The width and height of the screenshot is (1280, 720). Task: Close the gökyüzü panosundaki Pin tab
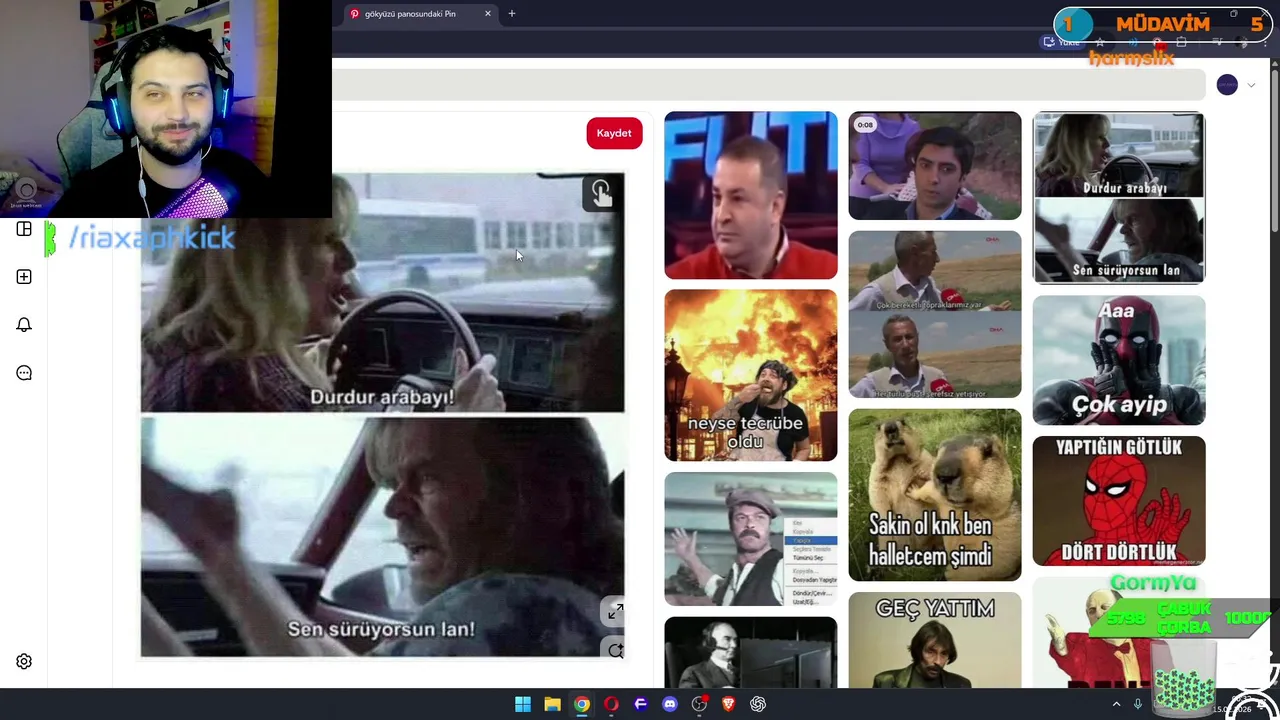488,14
